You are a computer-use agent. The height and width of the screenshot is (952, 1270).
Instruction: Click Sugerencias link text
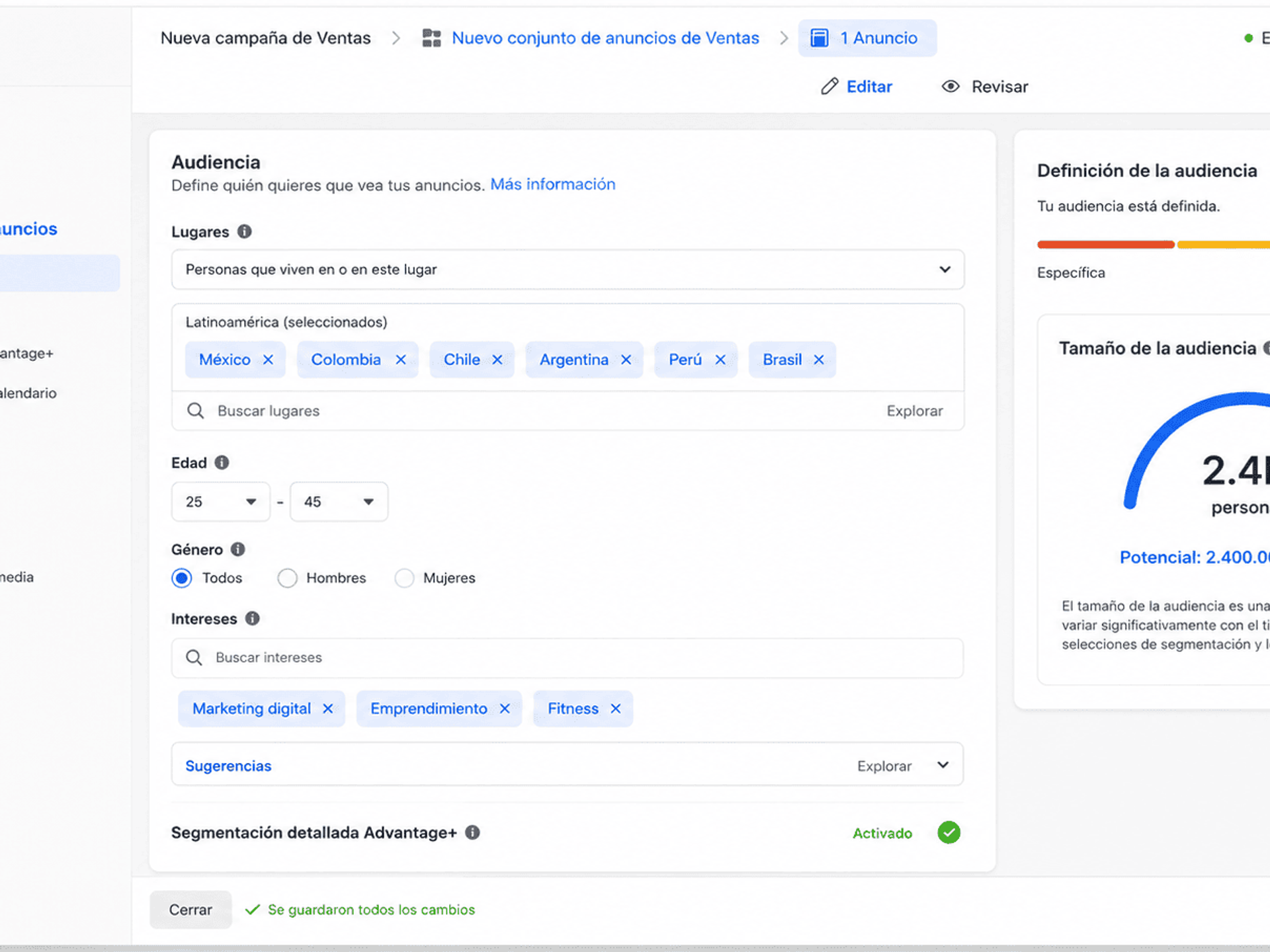[x=228, y=766]
